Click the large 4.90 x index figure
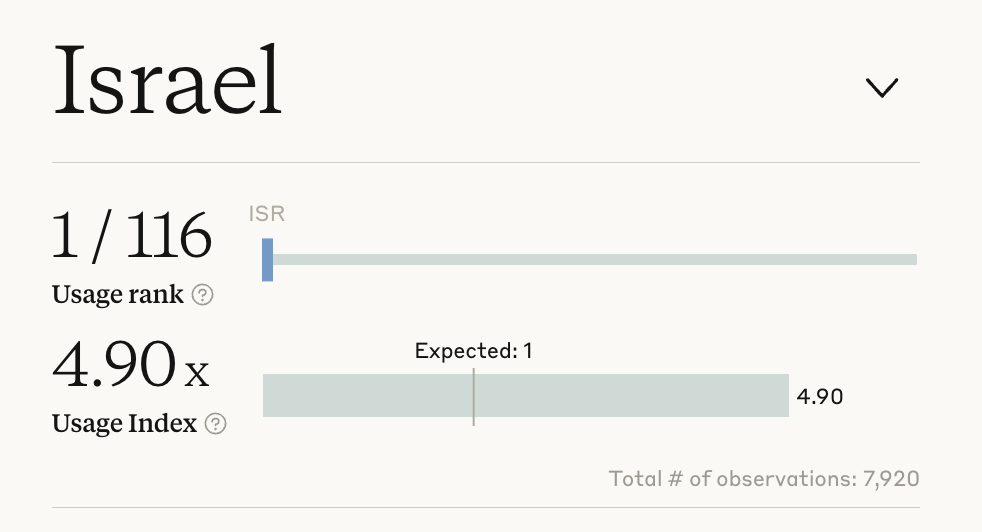This screenshot has height=532, width=982. 112,365
